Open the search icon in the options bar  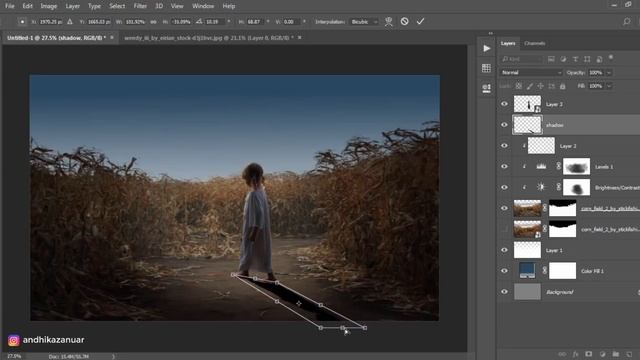pyautogui.click(x=627, y=21)
